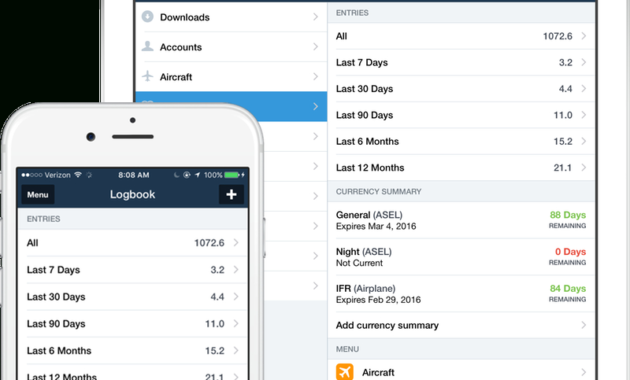Open Aircraft in tablet sidebar
The width and height of the screenshot is (630, 380).
[231, 76]
